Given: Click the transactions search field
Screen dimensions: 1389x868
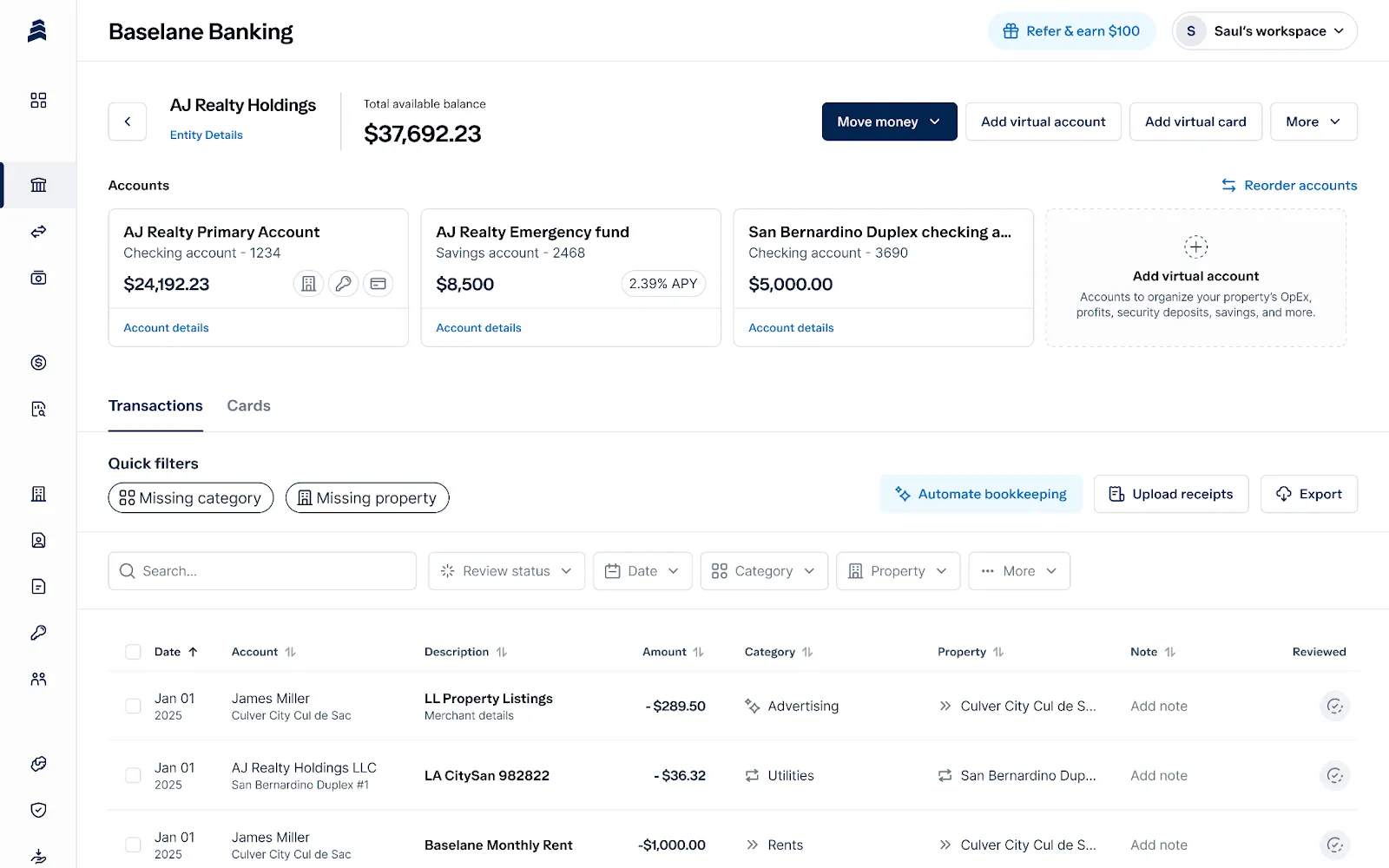Looking at the screenshot, I should tap(262, 571).
